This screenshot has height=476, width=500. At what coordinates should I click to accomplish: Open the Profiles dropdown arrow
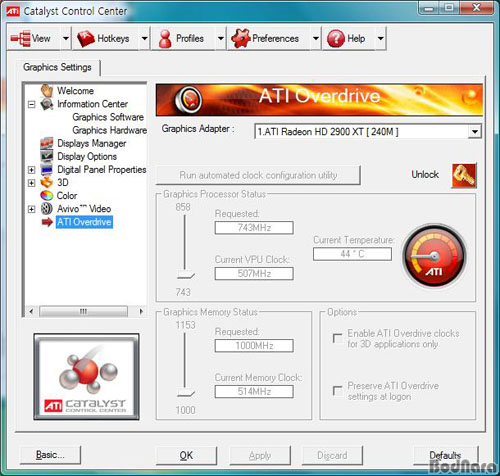pos(221,38)
